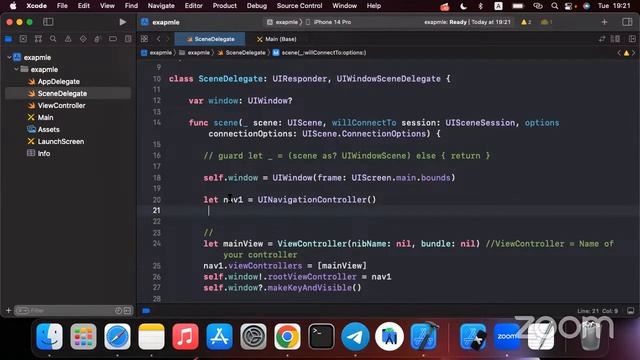Open the File menu
The height and width of the screenshot is (360, 640).
pyautogui.click(x=62, y=6)
